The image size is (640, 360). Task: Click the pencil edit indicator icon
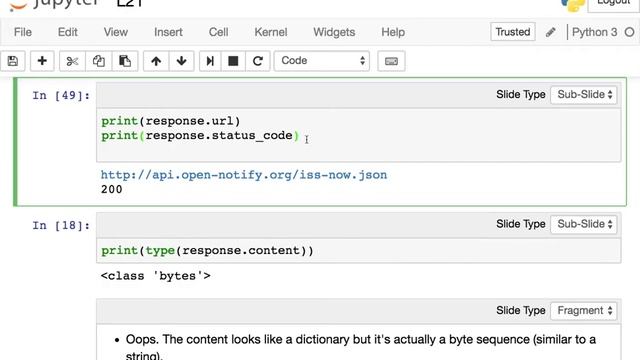tap(551, 32)
